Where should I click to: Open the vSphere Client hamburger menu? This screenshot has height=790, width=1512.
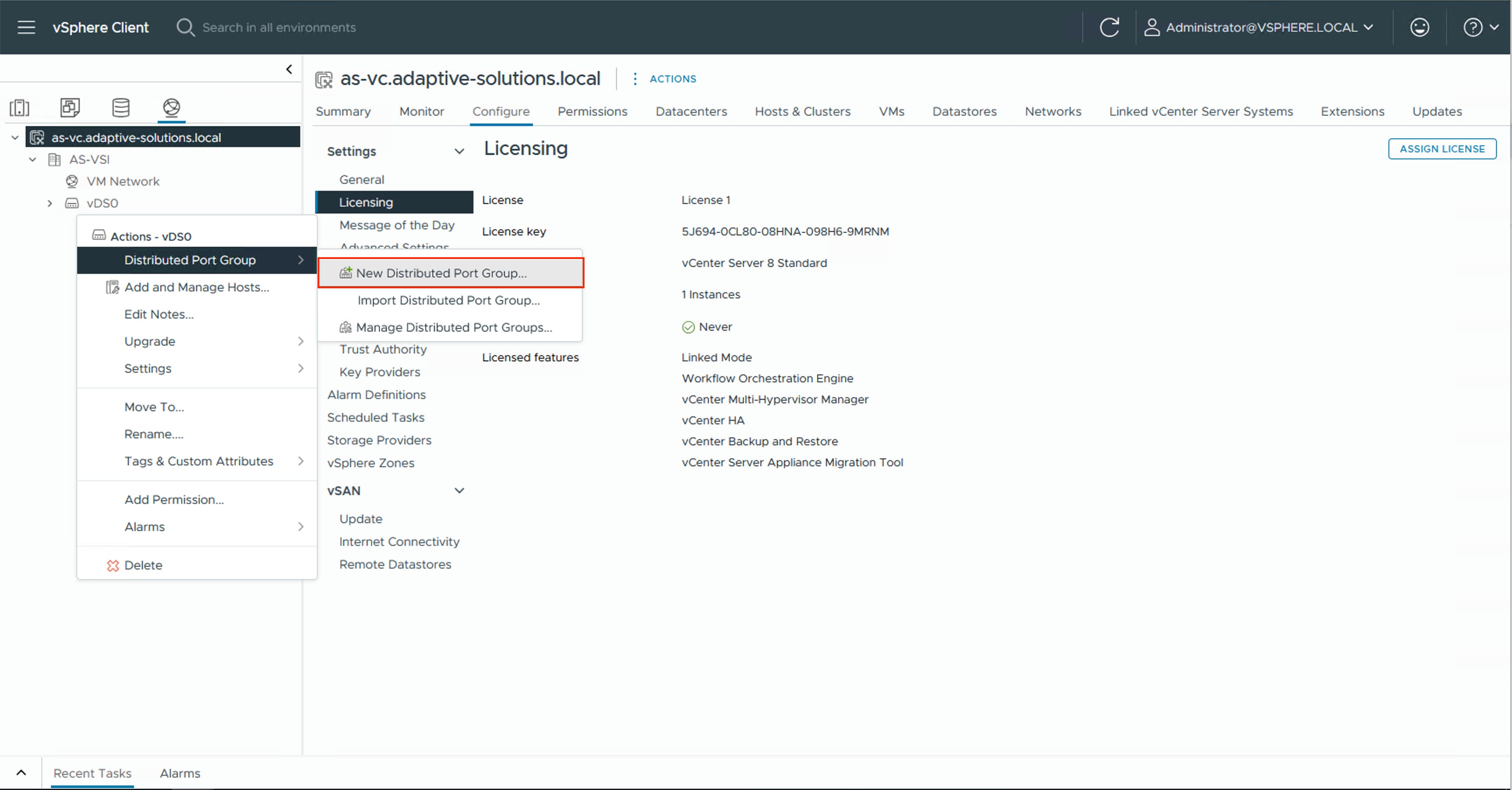pyautogui.click(x=26, y=27)
